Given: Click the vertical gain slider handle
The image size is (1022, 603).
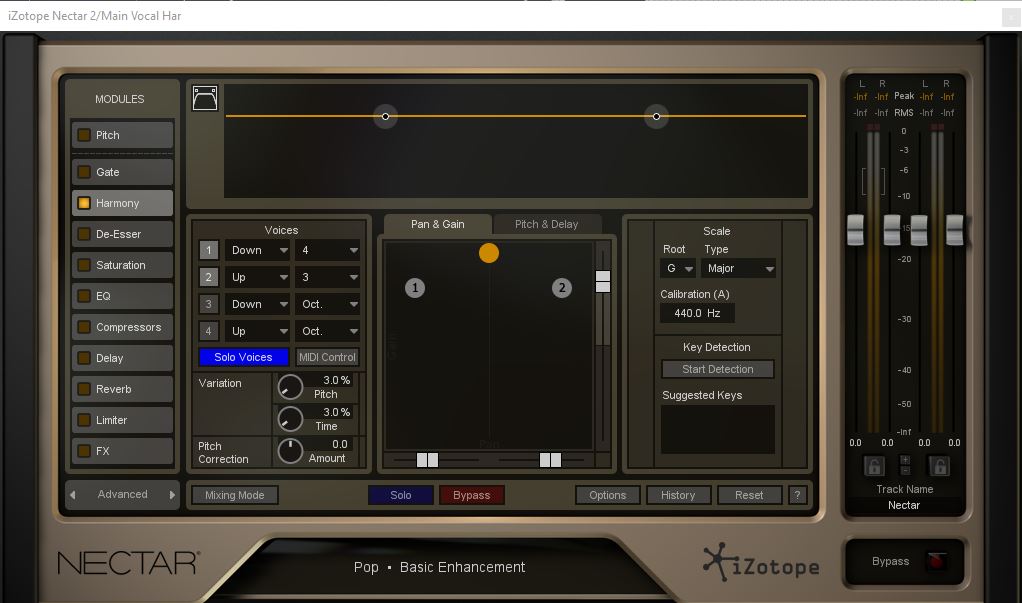Looking at the screenshot, I should point(603,282).
